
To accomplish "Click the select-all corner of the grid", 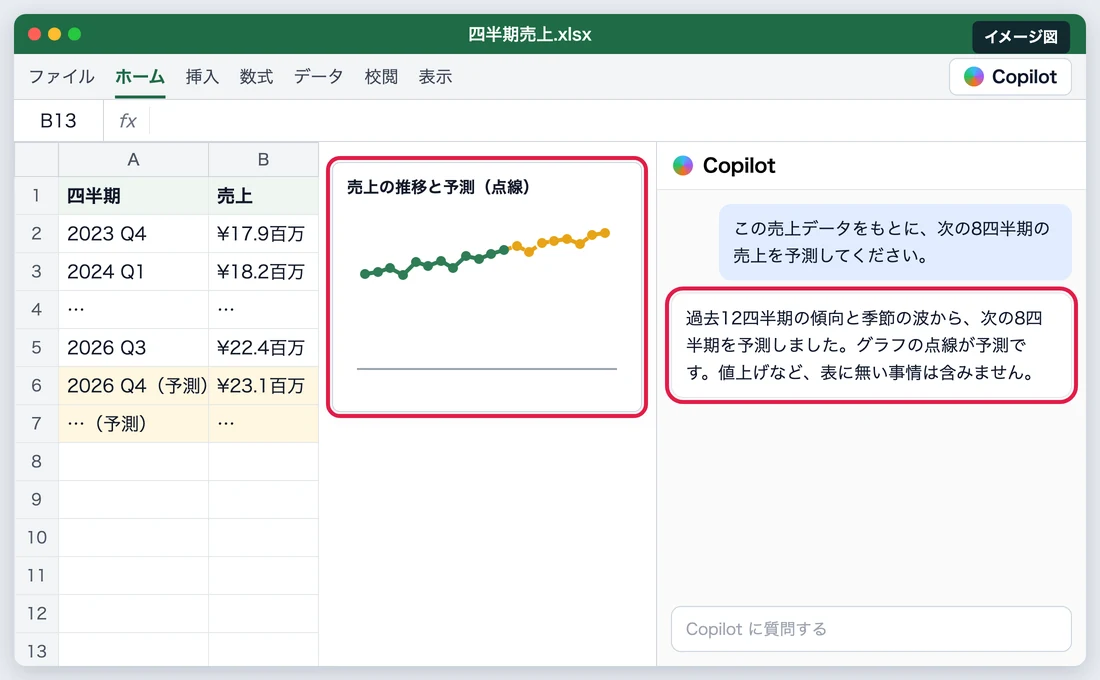I will [36, 159].
